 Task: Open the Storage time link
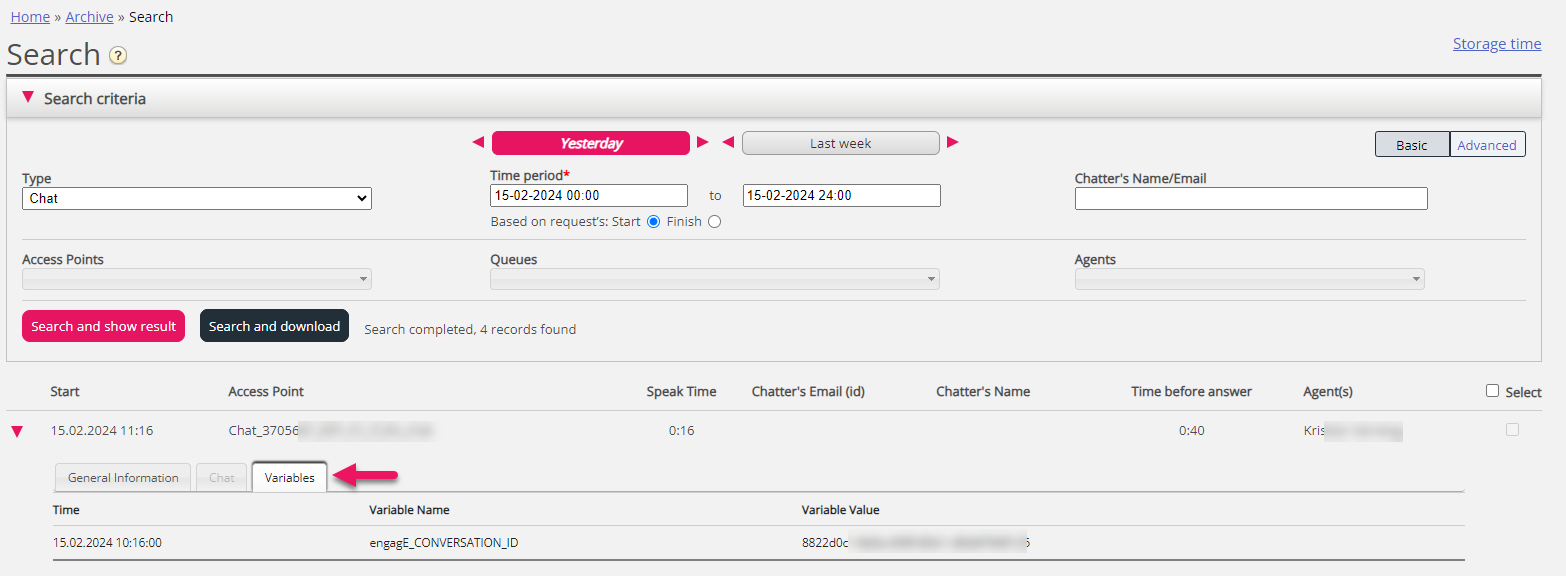point(1496,44)
